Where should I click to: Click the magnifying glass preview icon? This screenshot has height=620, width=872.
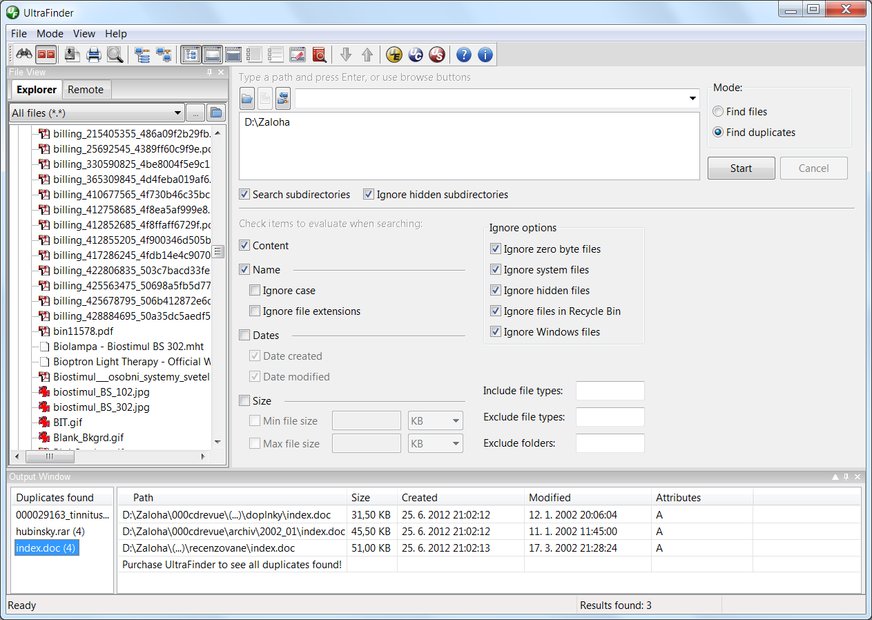coord(115,55)
